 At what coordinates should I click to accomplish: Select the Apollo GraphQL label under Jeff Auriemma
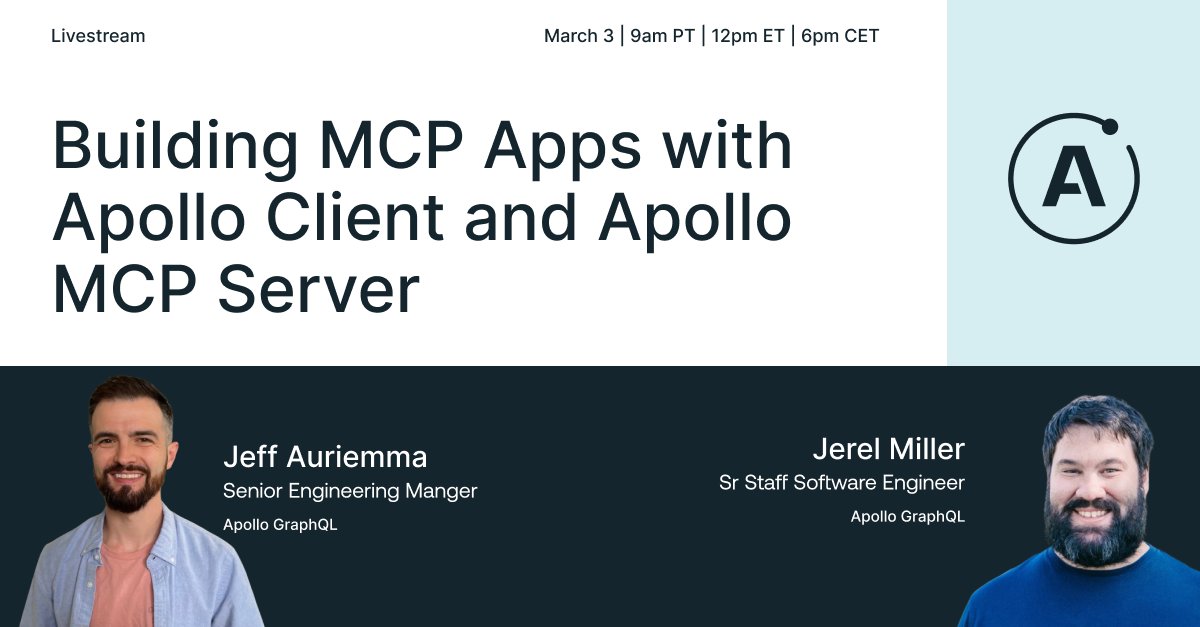(x=281, y=523)
